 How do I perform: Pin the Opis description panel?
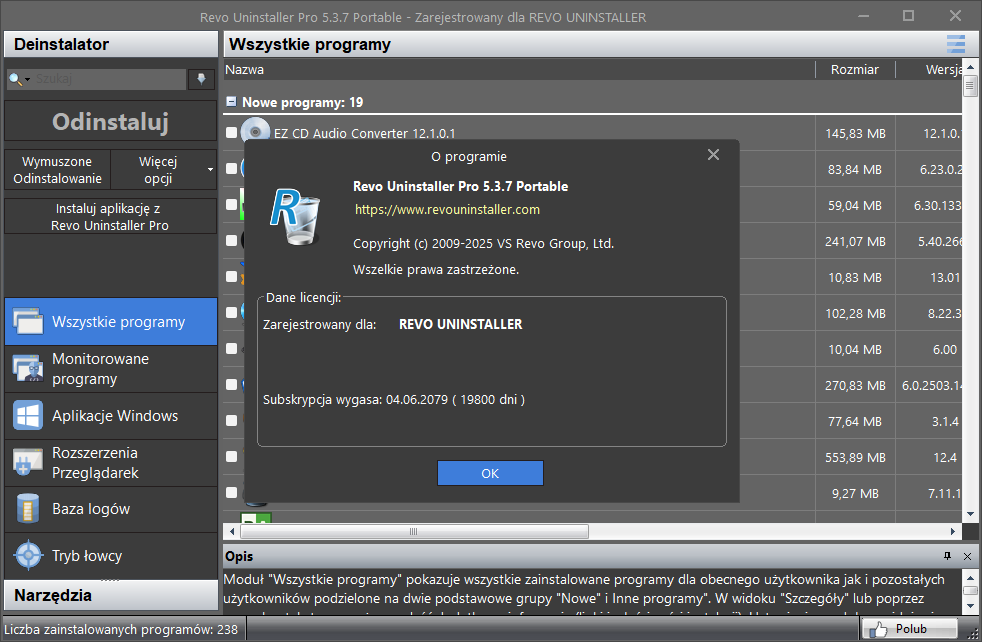(947, 556)
